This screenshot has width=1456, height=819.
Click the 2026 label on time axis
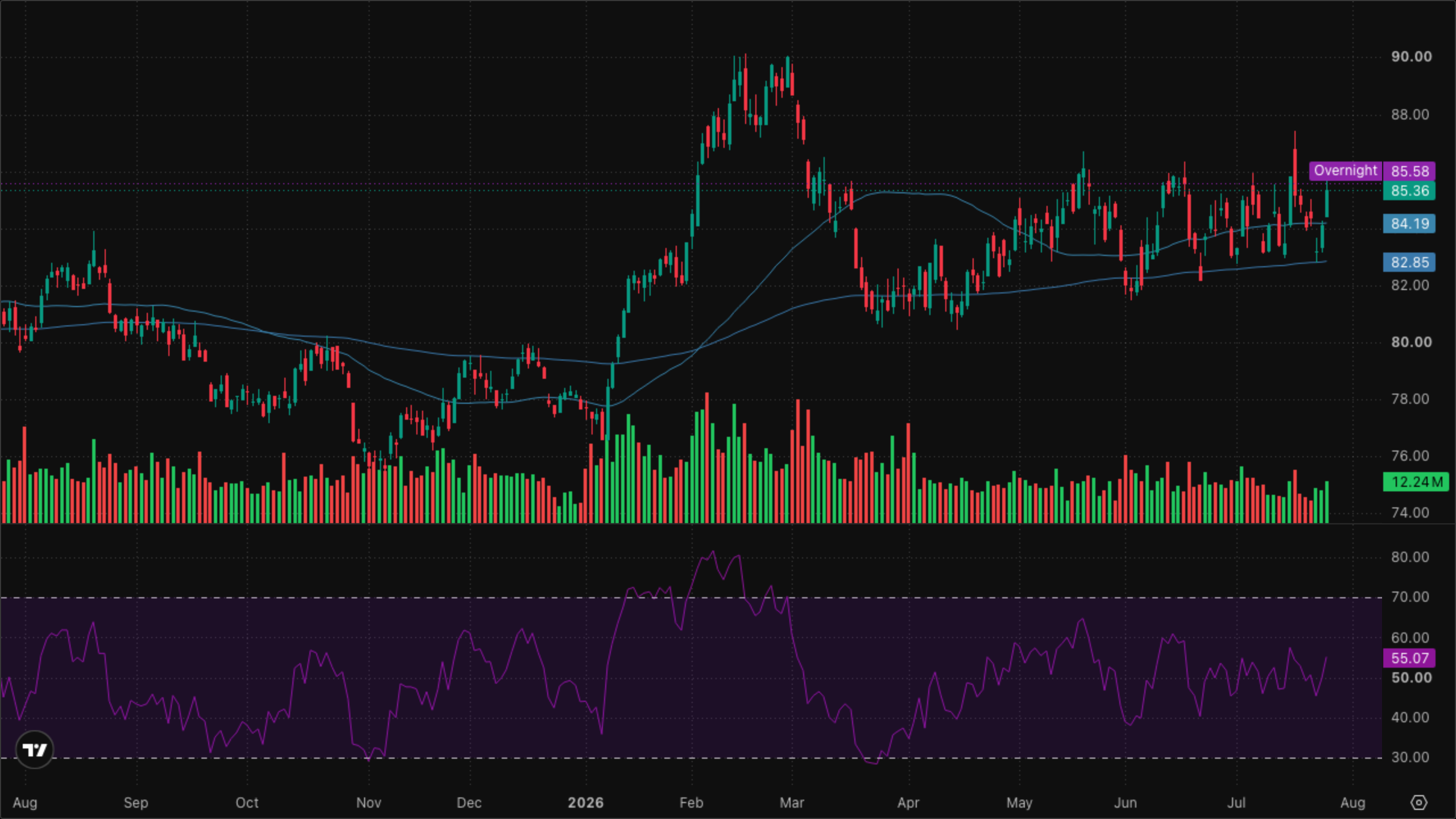[x=585, y=803]
